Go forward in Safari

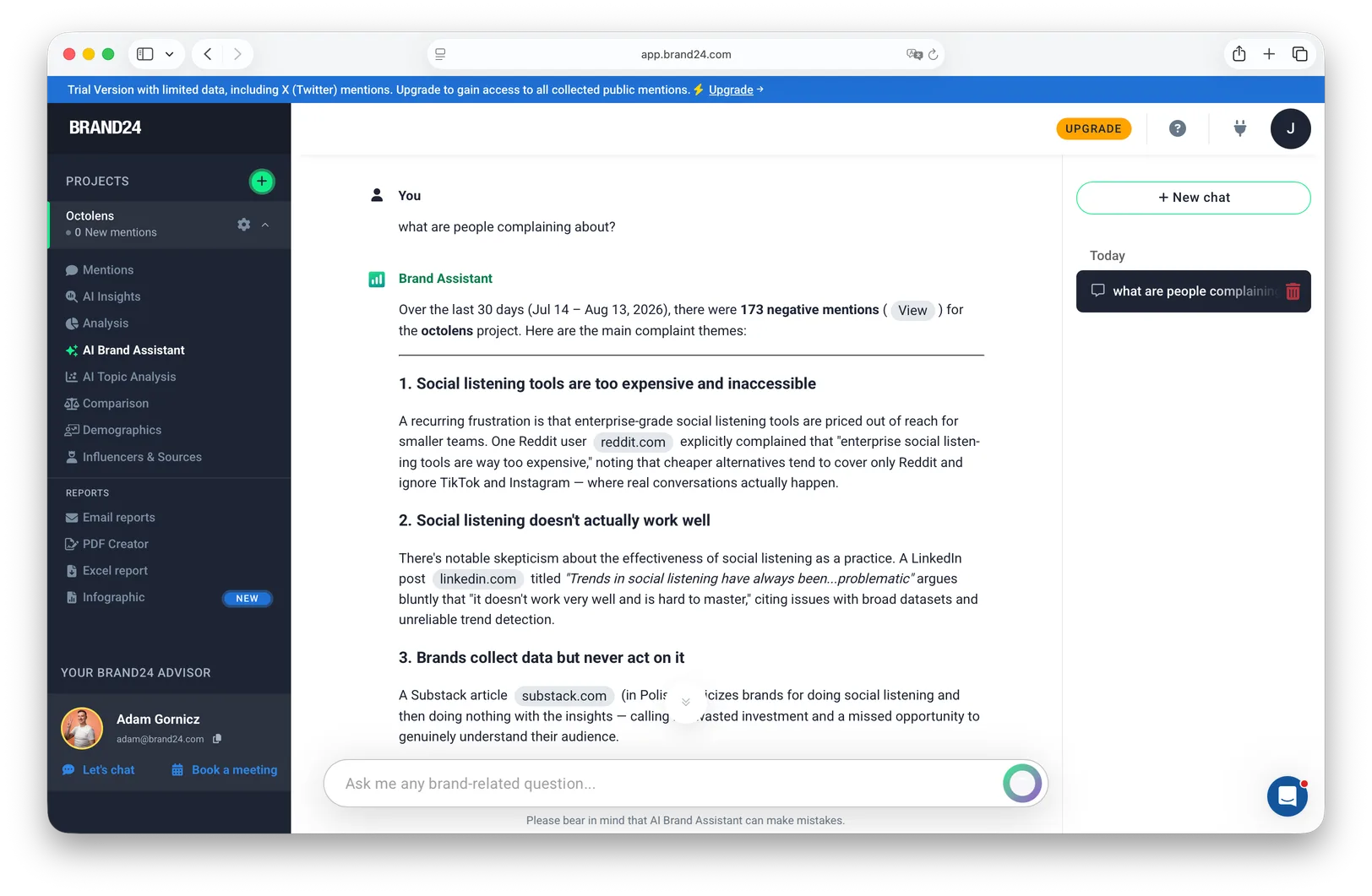click(237, 54)
